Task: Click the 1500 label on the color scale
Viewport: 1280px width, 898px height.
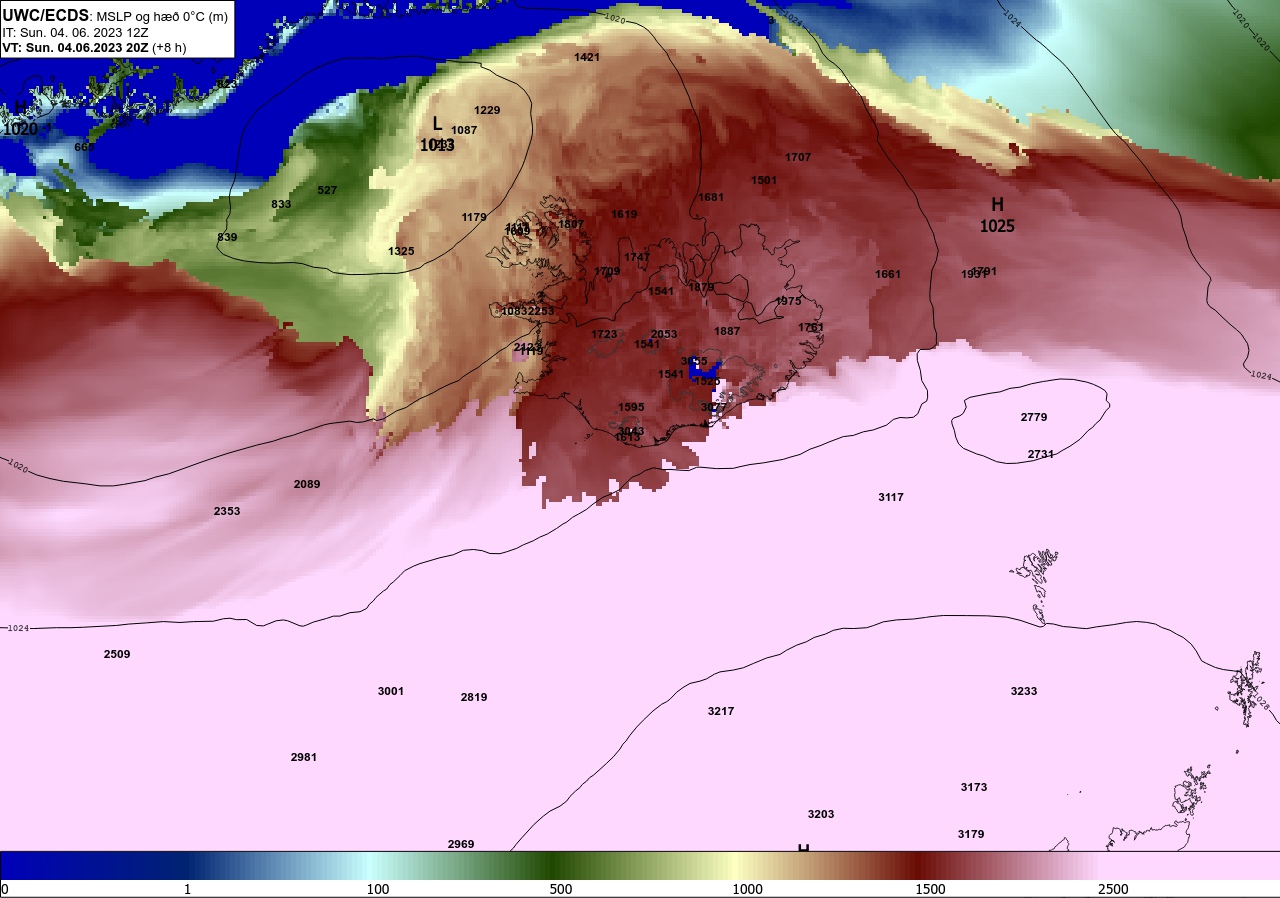Action: point(930,889)
